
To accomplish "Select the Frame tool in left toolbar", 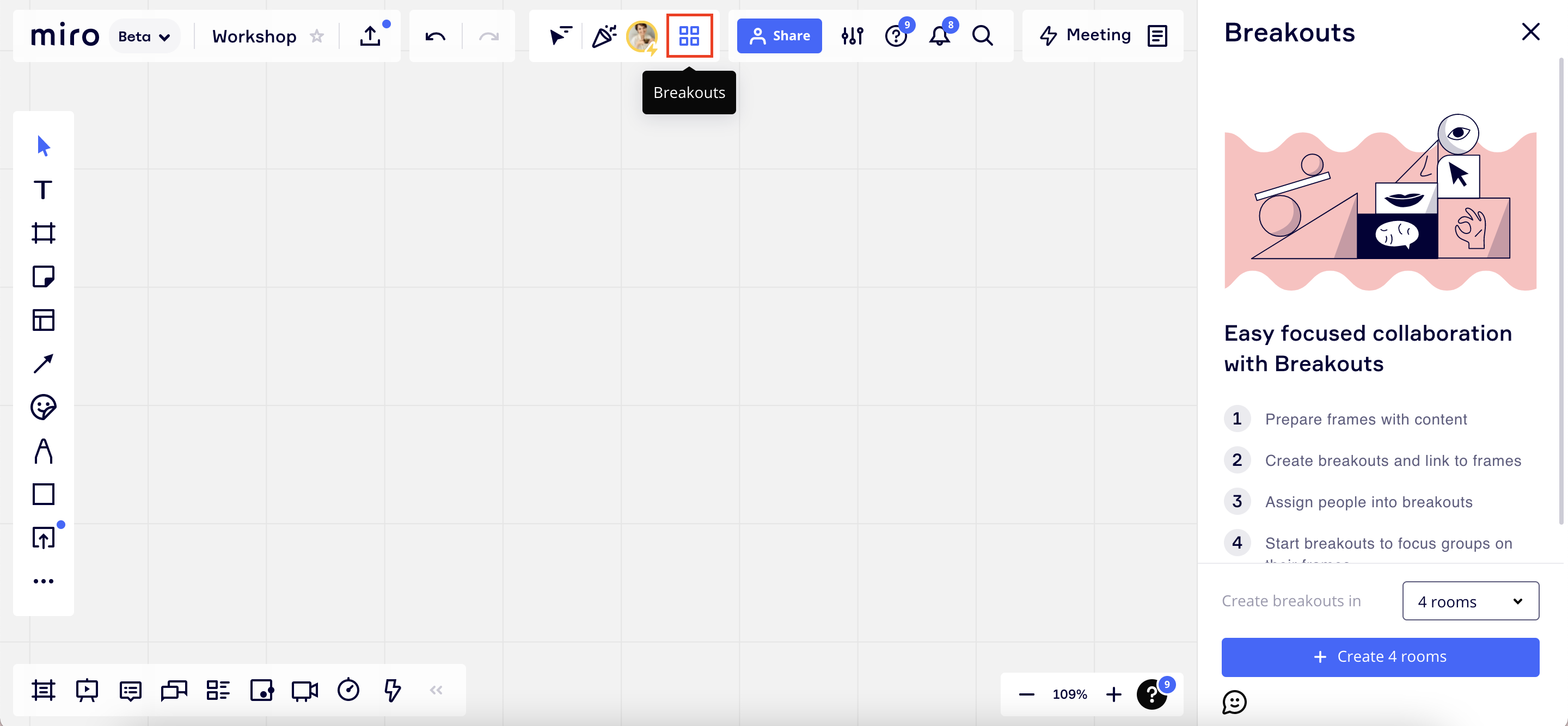I will [x=43, y=233].
